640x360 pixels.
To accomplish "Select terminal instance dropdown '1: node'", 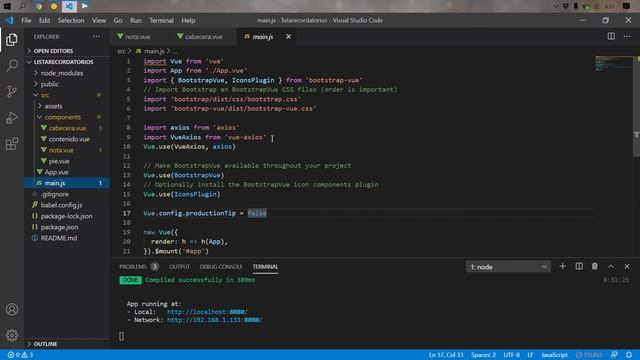I will (x=508, y=267).
